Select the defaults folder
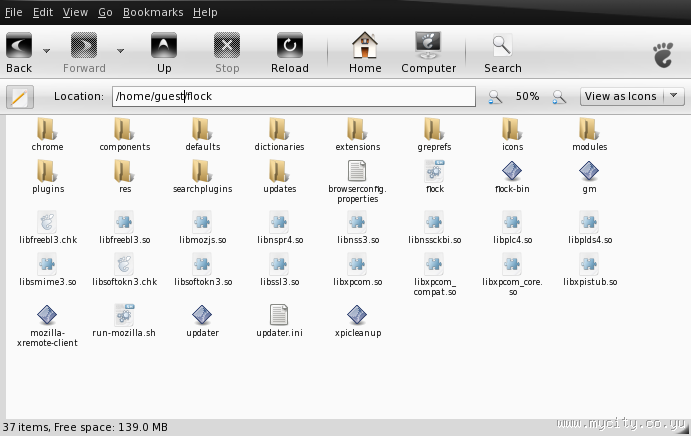This screenshot has width=691, height=436. tap(202, 134)
